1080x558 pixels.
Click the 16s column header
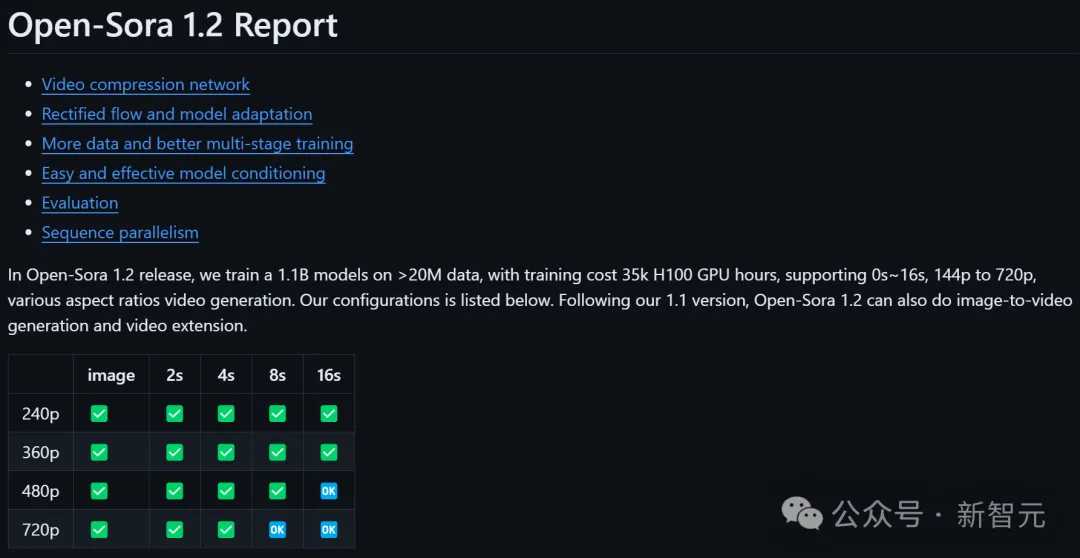click(x=329, y=375)
